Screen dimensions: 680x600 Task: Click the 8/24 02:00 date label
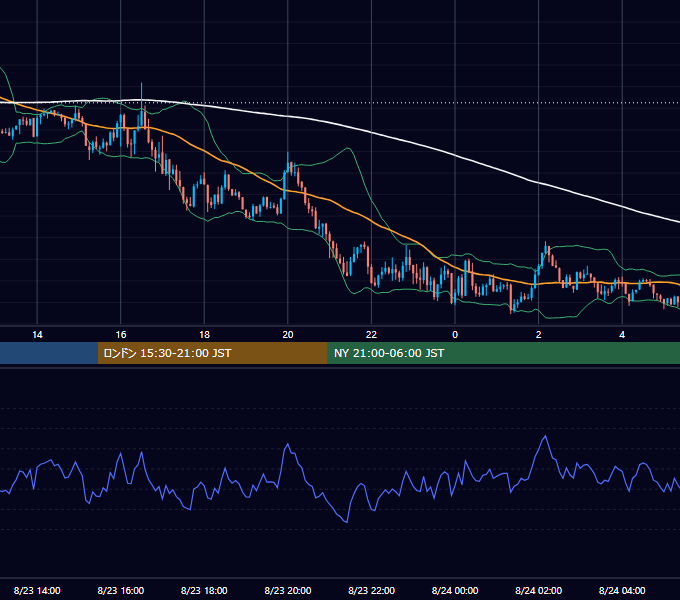[539, 590]
